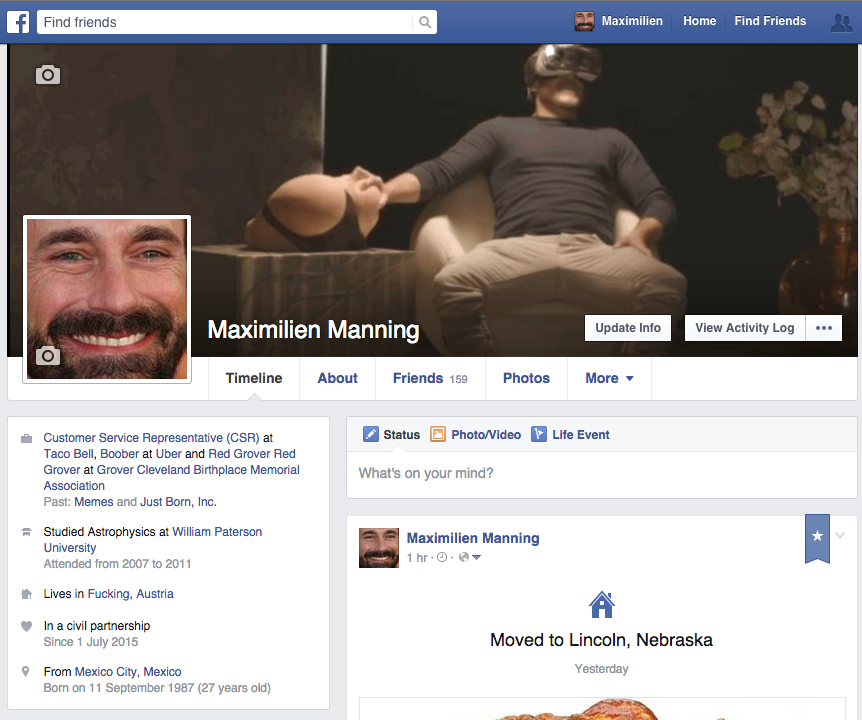Select the Photo/Video composer tab
The height and width of the screenshot is (720, 862).
tap(476, 434)
